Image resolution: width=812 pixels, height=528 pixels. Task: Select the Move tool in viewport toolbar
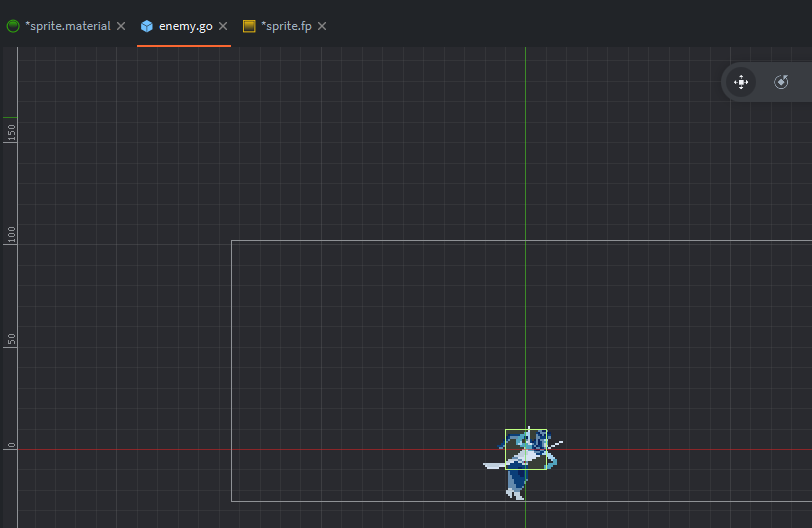[x=741, y=82]
